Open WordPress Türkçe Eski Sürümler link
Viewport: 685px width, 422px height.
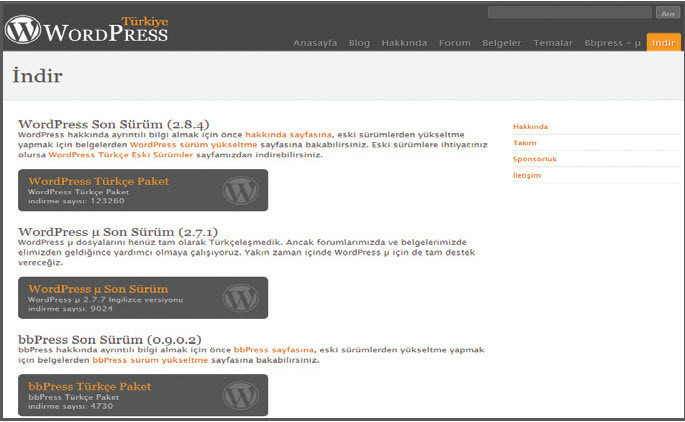[121, 155]
